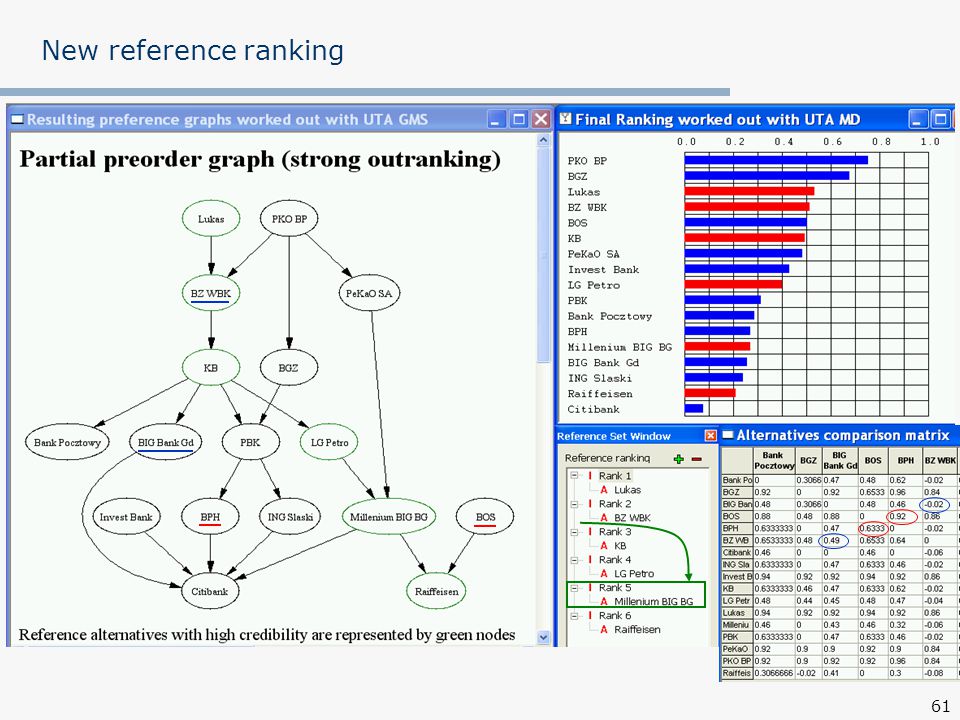This screenshot has height=720, width=960.
Task: Click the BOS node in the graph
Action: click(x=485, y=517)
